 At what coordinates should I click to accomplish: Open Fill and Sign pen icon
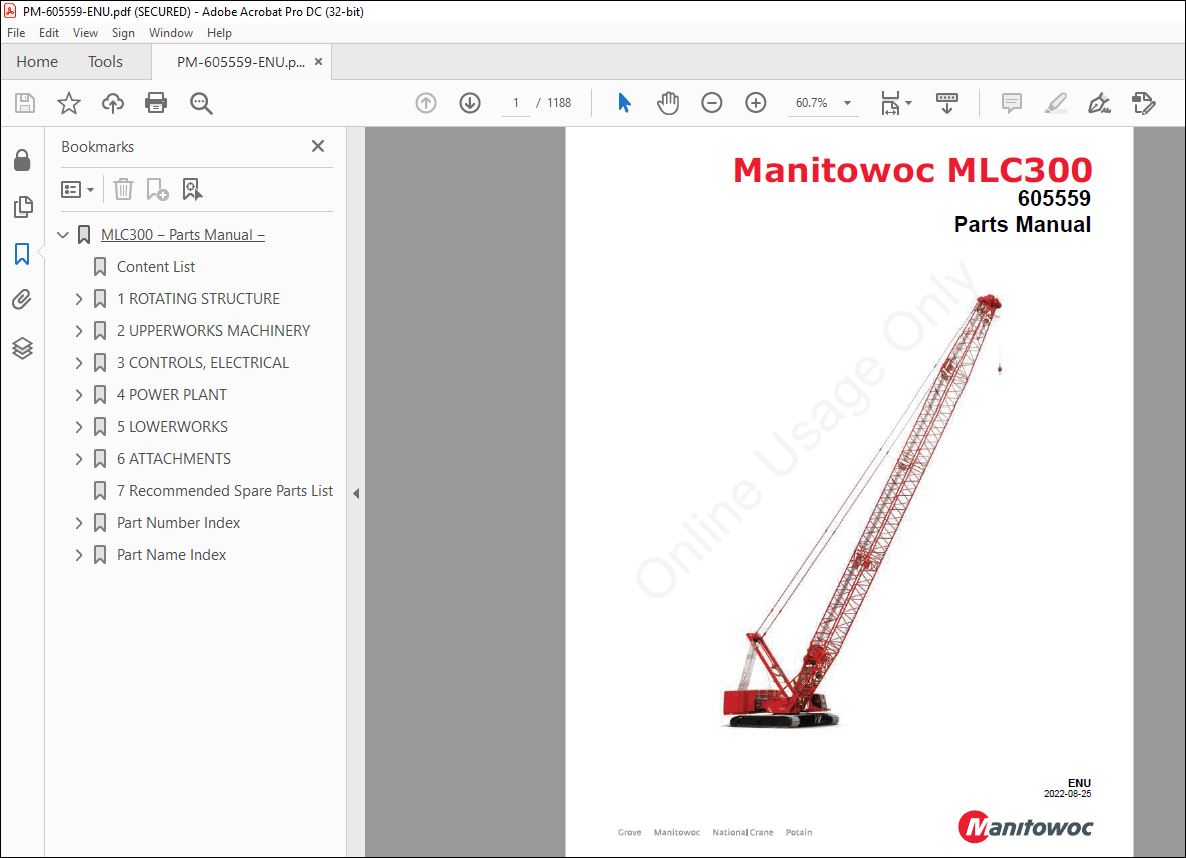pos(1099,103)
